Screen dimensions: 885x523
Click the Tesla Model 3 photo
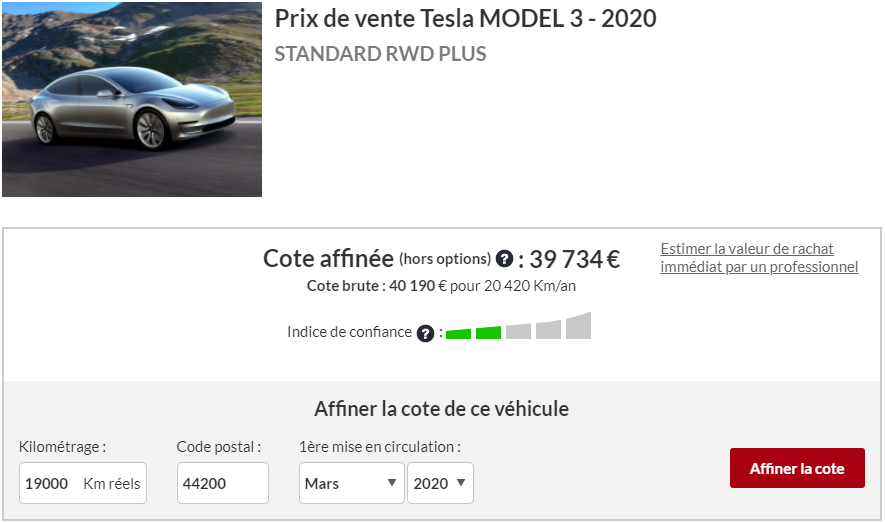132,99
